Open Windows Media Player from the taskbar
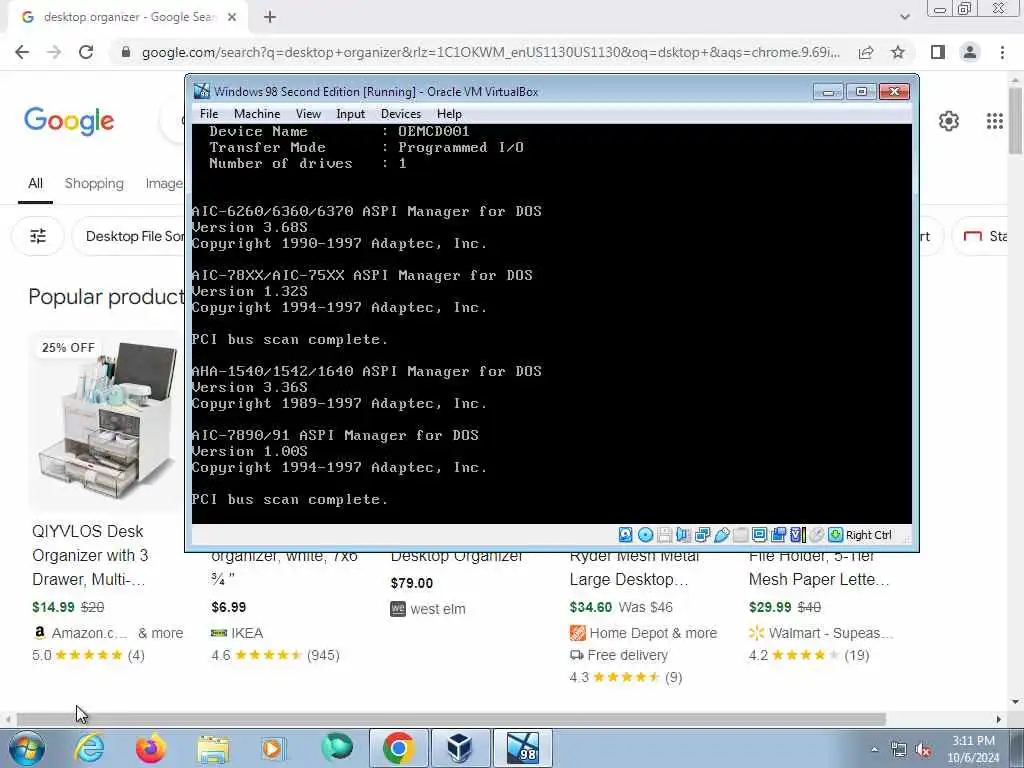Screen dimensions: 1024x768 point(274,748)
